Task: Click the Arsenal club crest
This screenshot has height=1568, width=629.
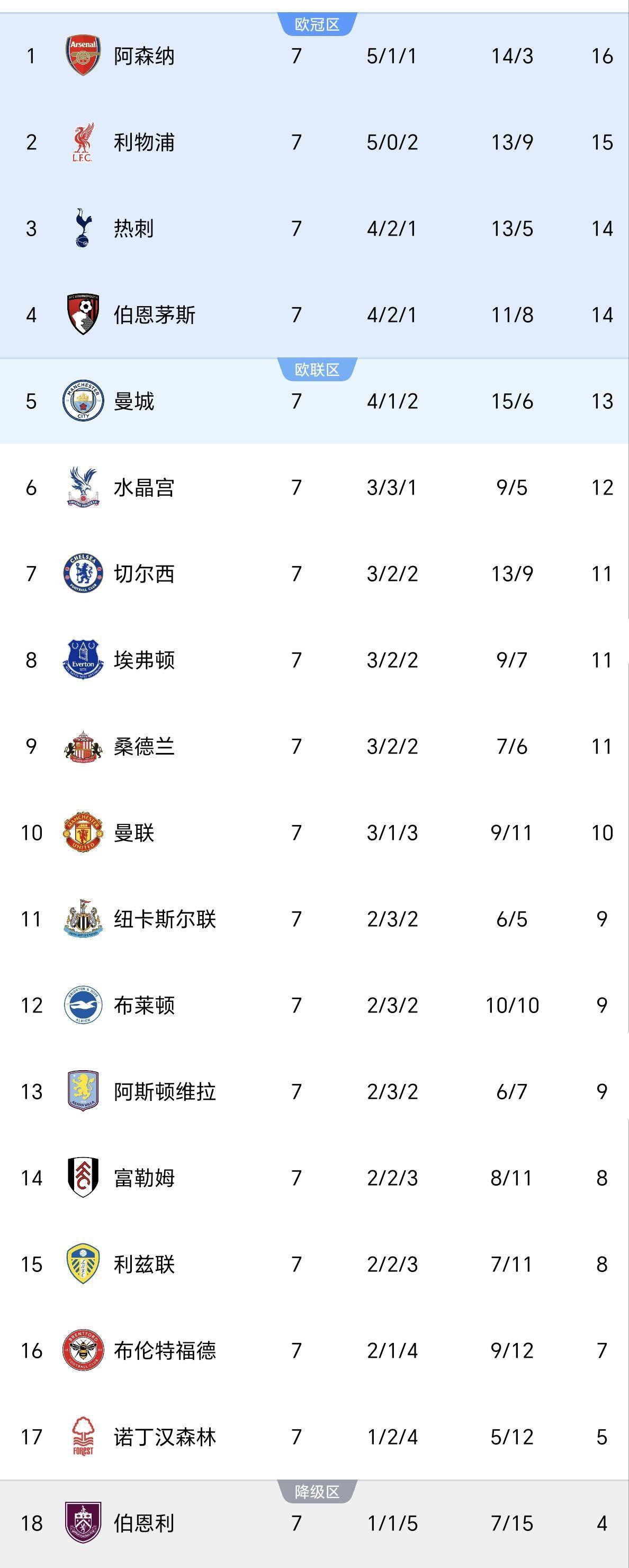Action: coord(83,56)
